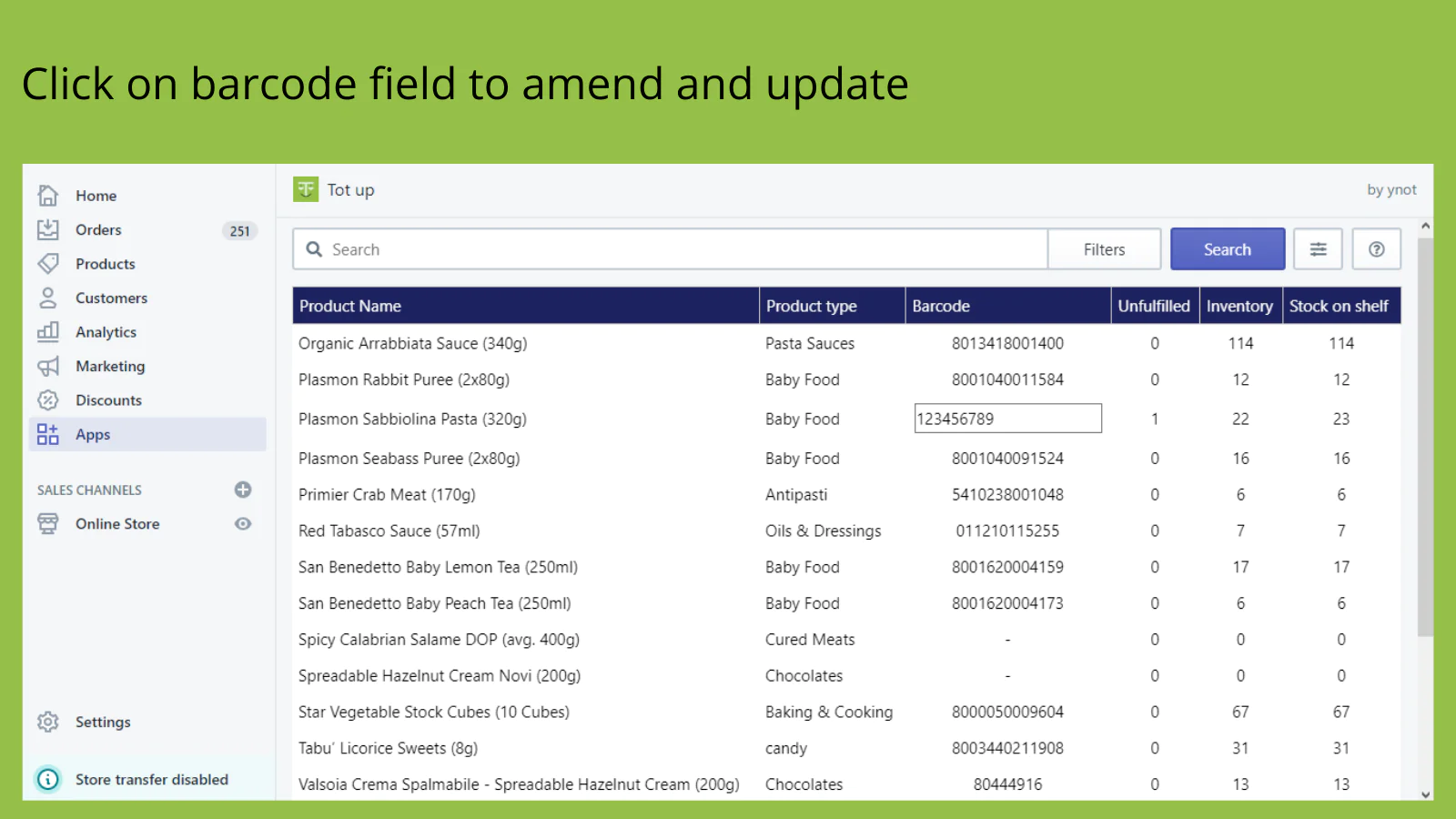Open the Filters button
The image size is (1456, 819).
(x=1104, y=249)
